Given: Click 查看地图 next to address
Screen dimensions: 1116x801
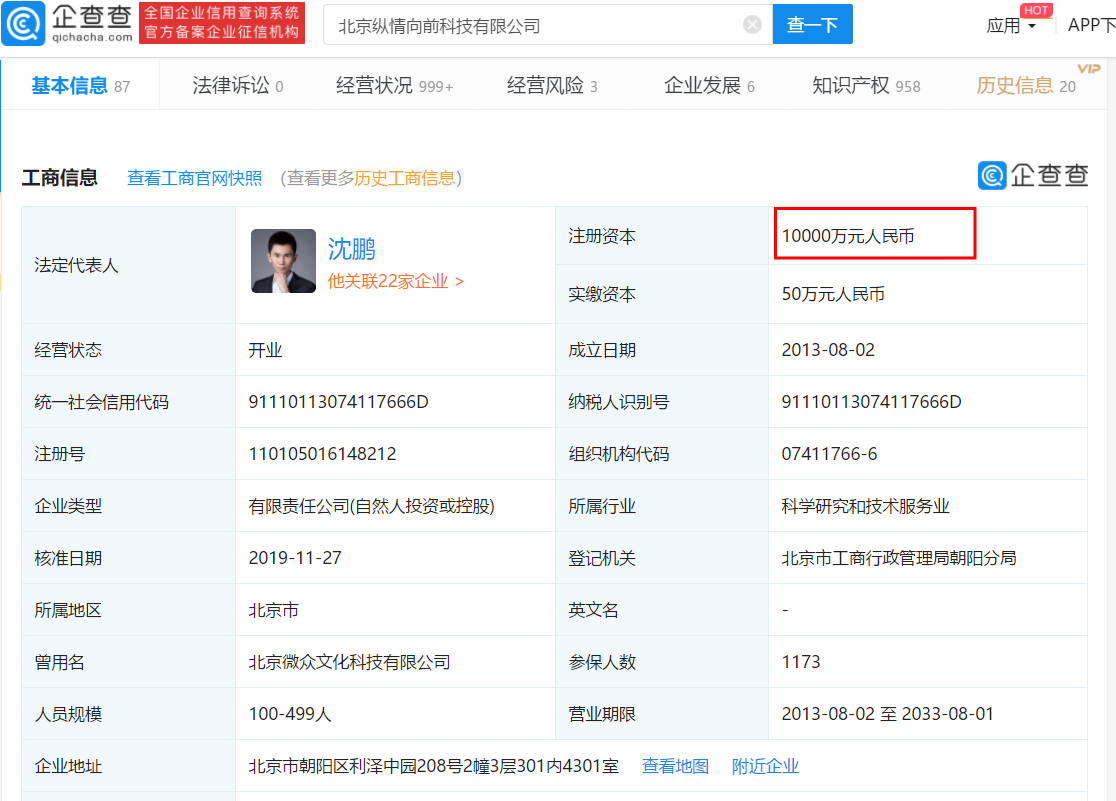Looking at the screenshot, I should click(675, 766).
